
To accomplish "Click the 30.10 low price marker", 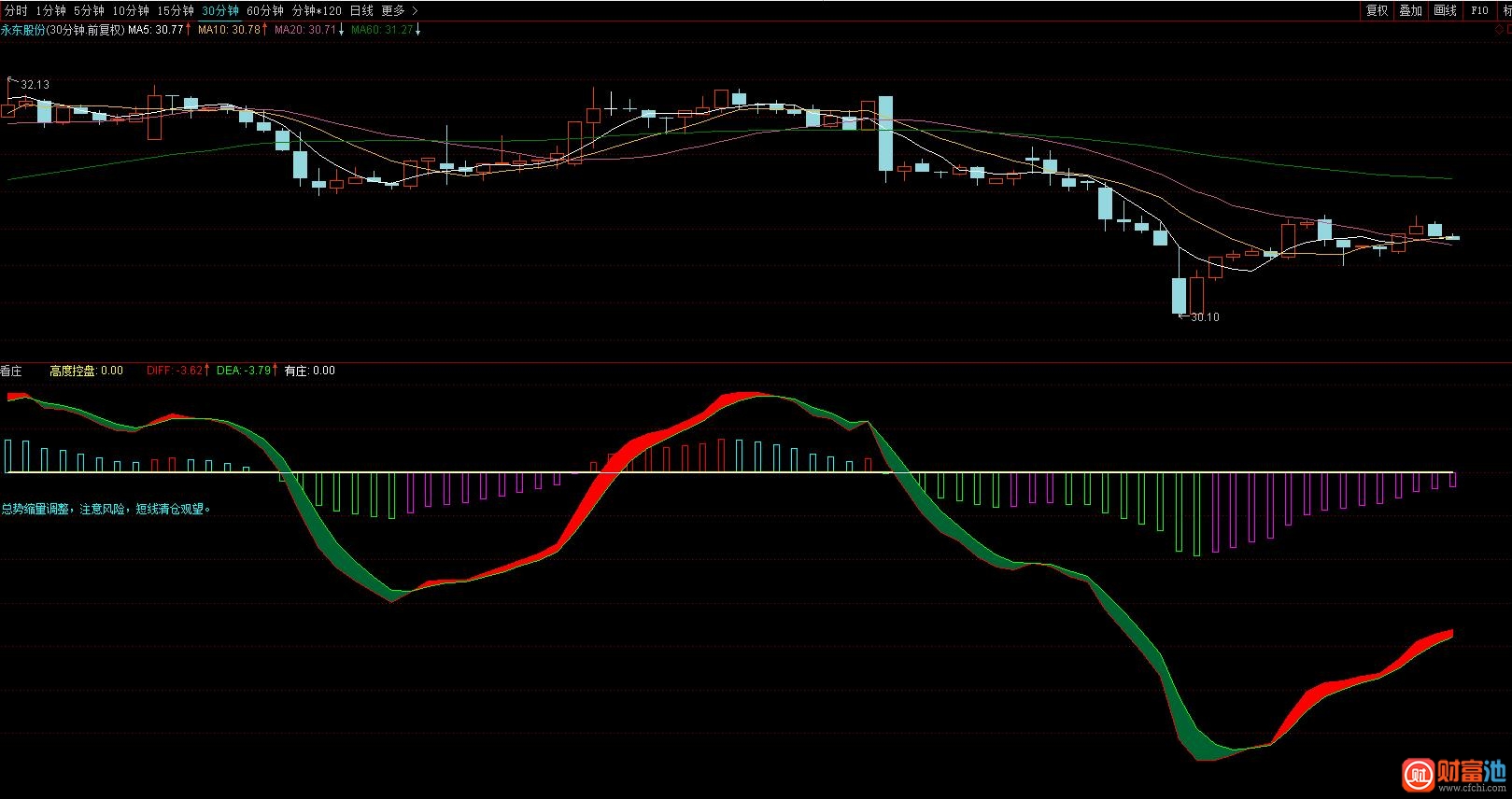I will coord(1205,317).
